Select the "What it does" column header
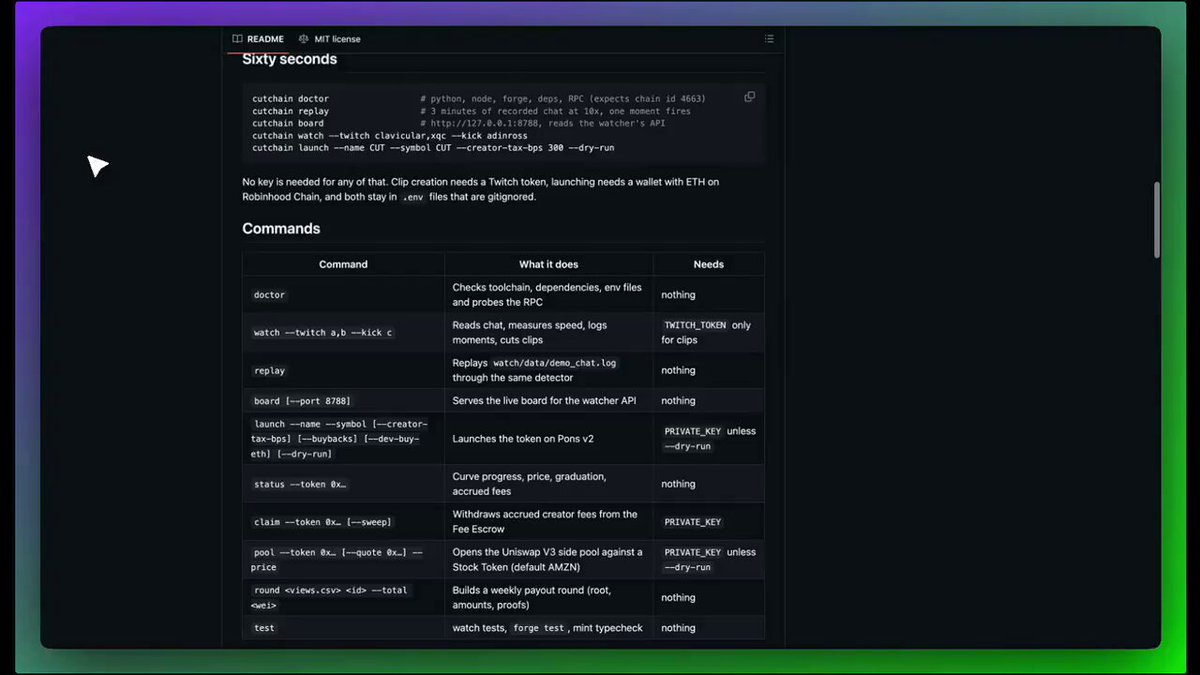The width and height of the screenshot is (1200, 675). pyautogui.click(x=548, y=264)
